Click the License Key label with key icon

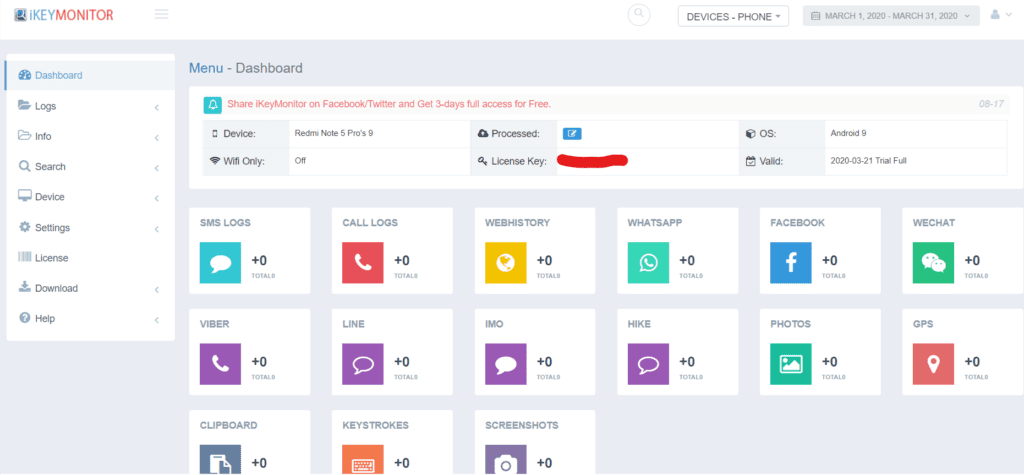coord(512,161)
